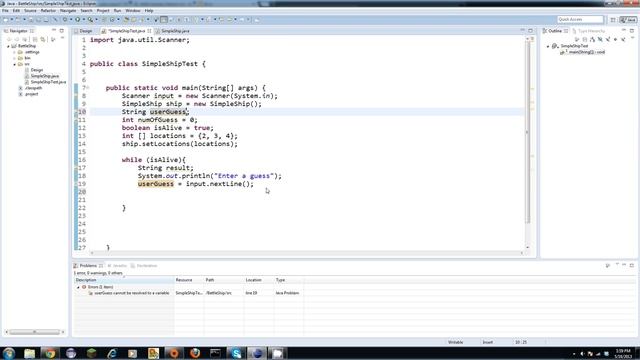Click the Debug bug icon in toolbar

coord(65,20)
